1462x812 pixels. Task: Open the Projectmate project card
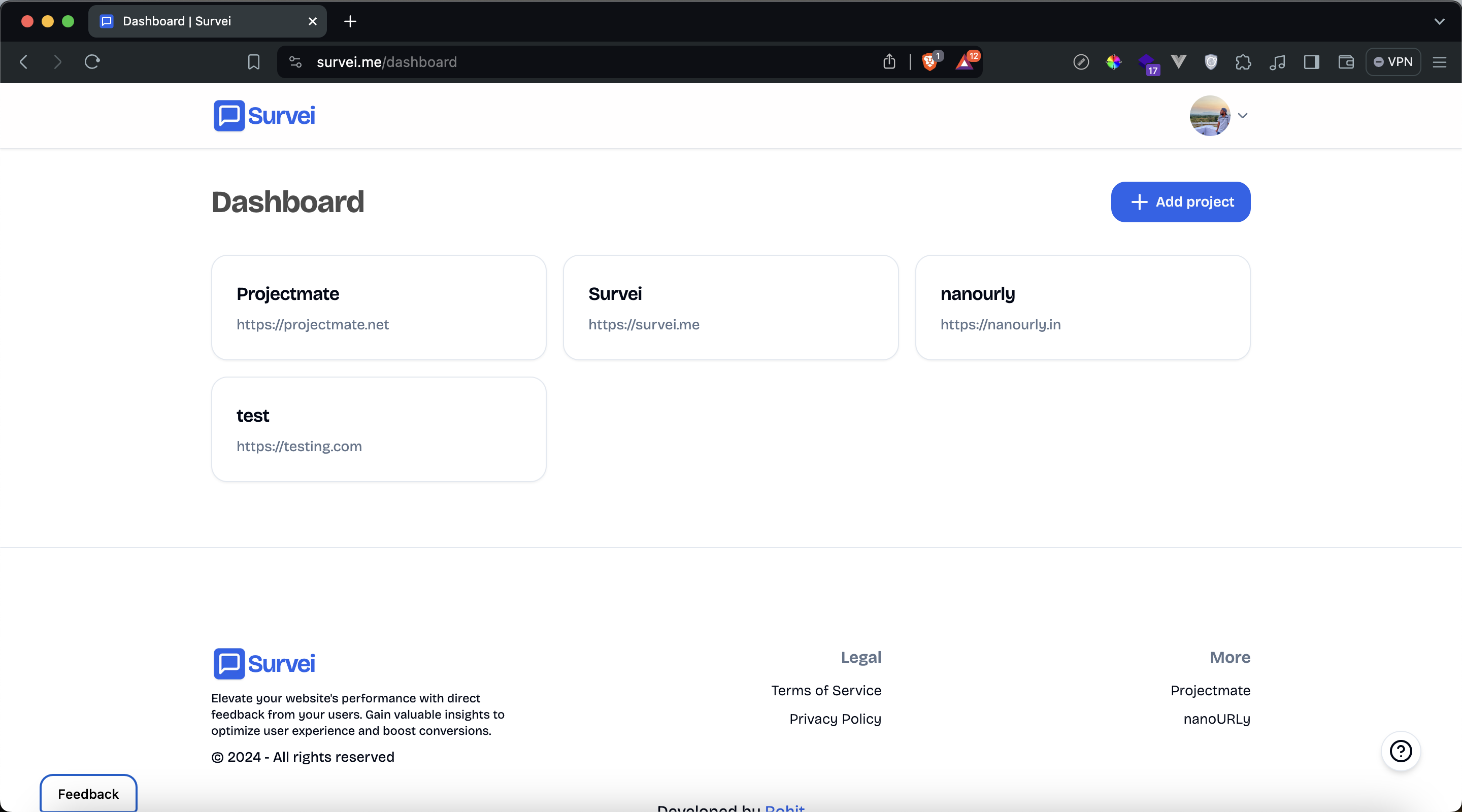(x=379, y=308)
